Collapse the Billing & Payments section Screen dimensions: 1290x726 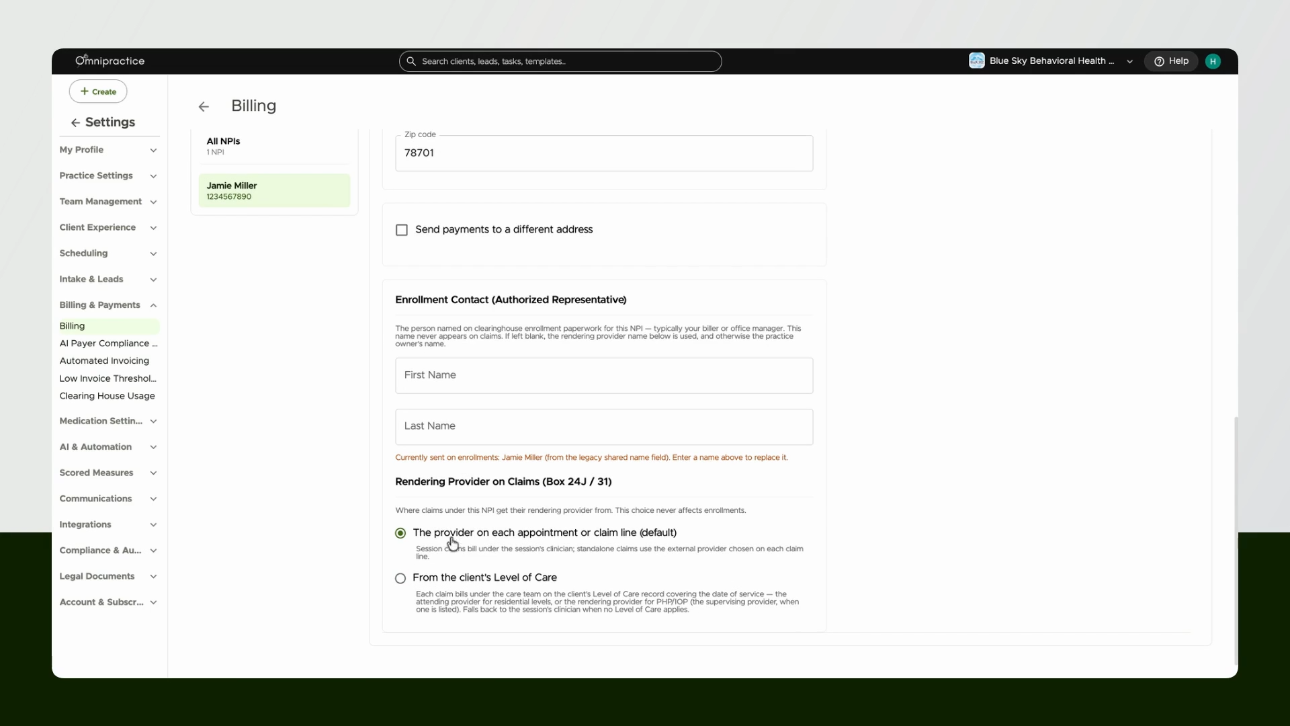(108, 305)
